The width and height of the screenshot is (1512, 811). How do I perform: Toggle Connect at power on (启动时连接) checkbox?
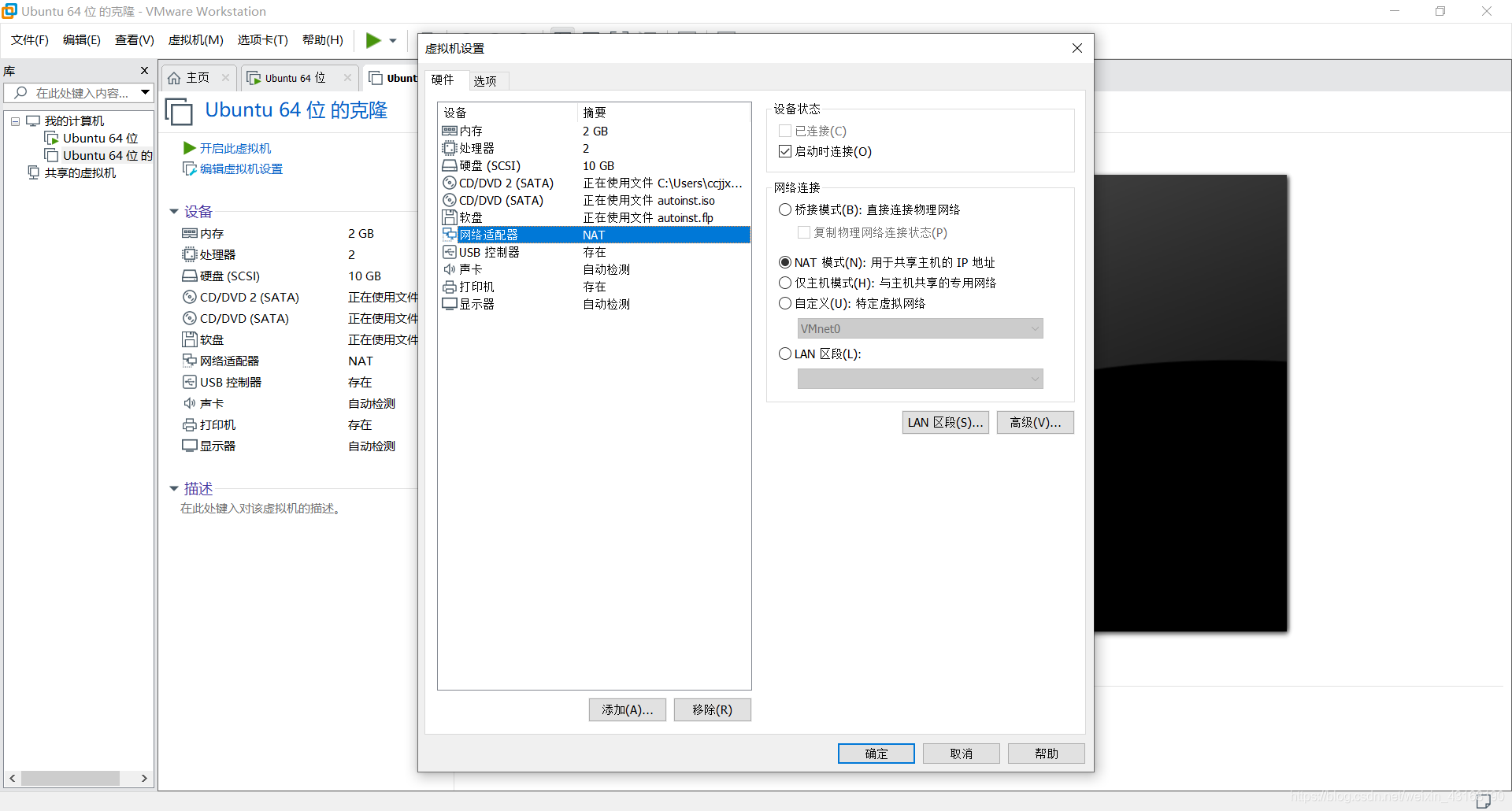(x=785, y=151)
